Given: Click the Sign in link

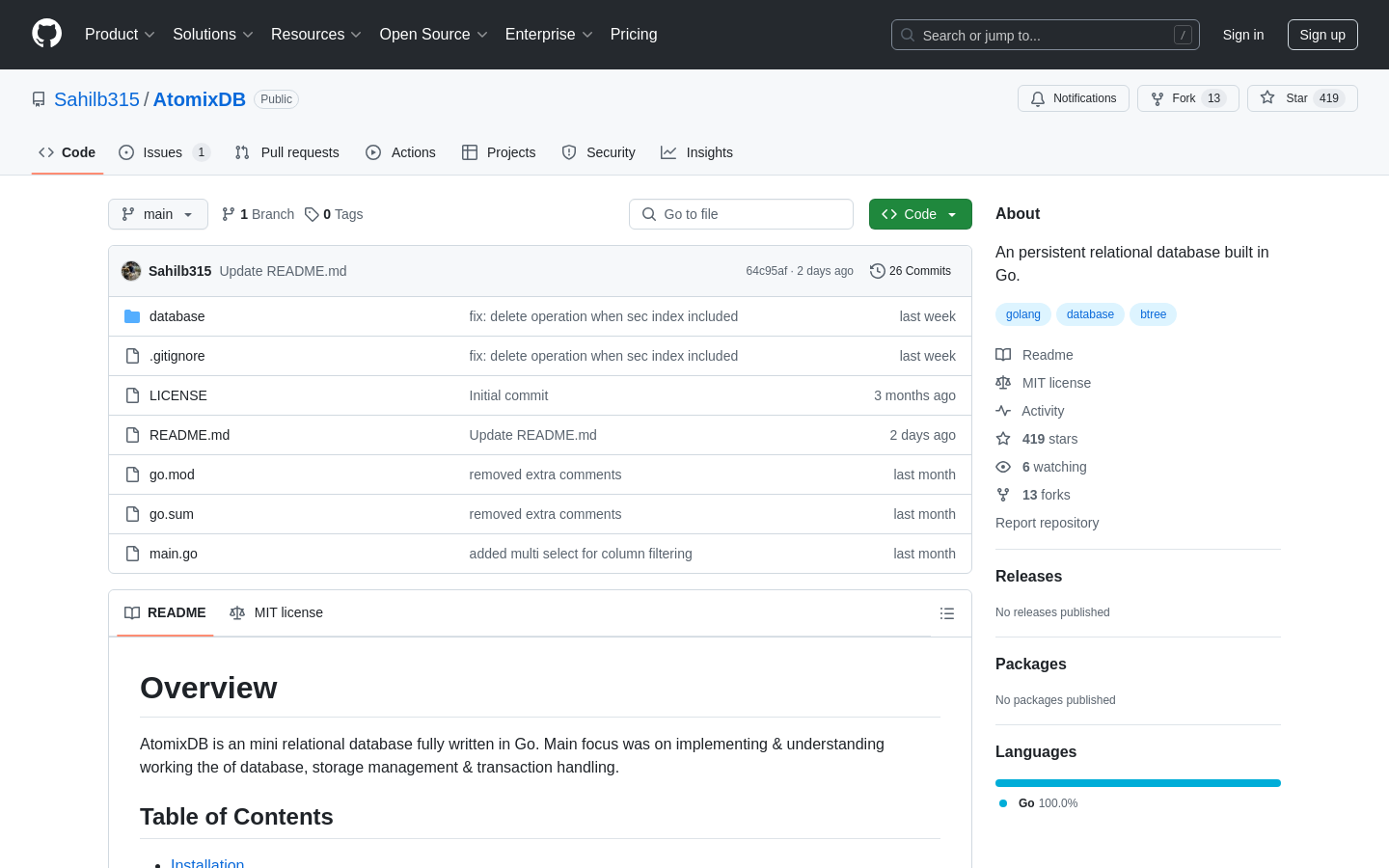Looking at the screenshot, I should (x=1243, y=35).
